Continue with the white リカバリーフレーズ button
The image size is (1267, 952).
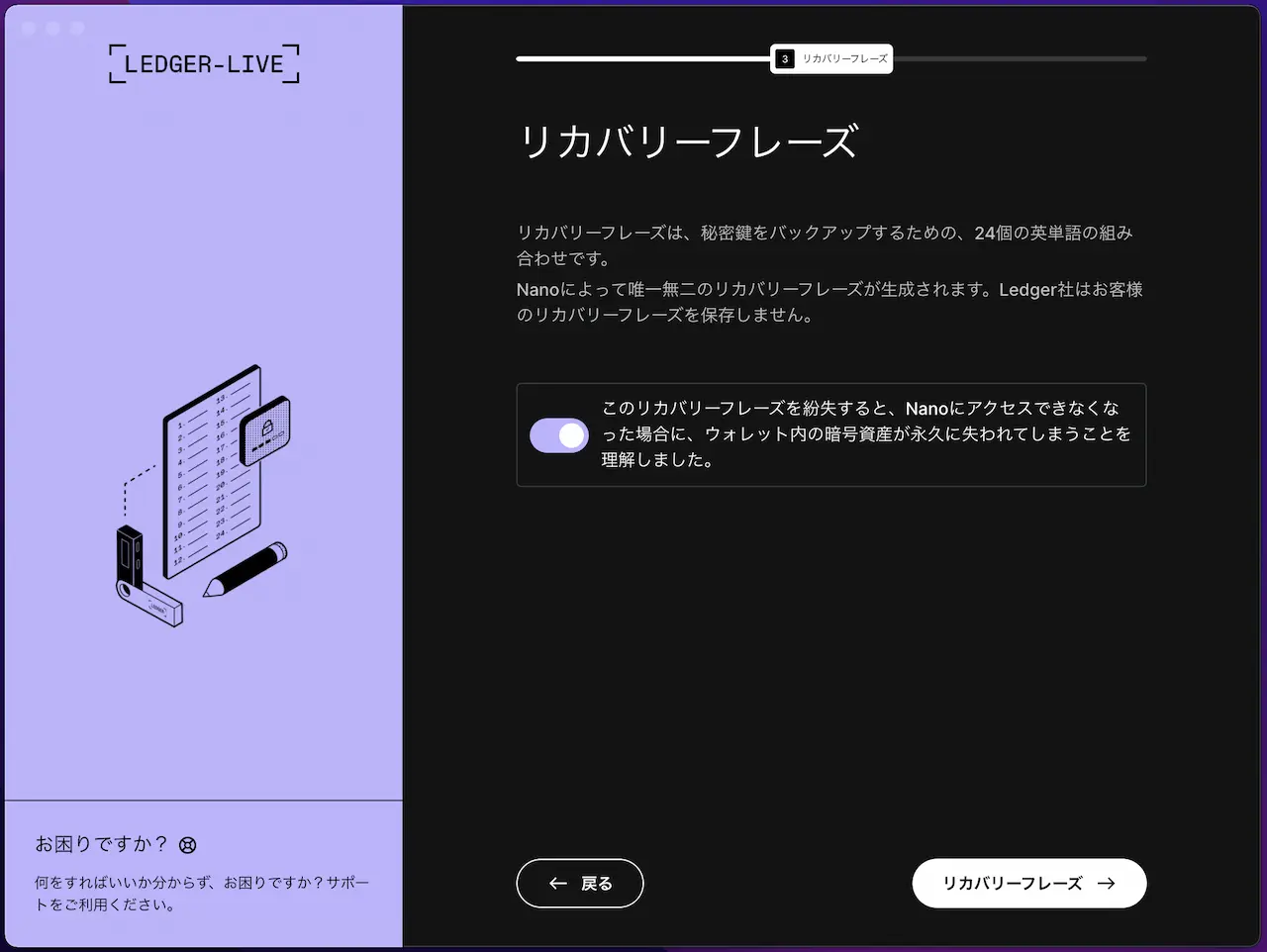tap(1029, 883)
